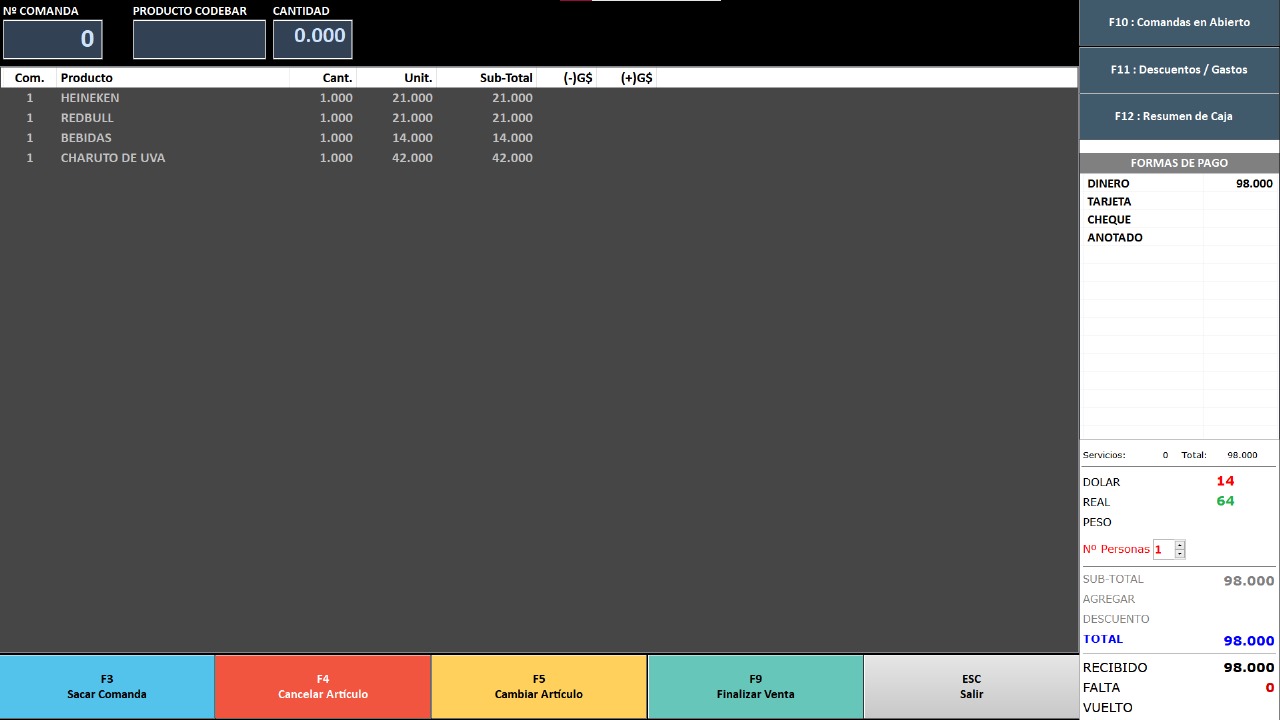Focus the Producto Codebar field
Screen dimensions: 1280x720
[x=199, y=39]
